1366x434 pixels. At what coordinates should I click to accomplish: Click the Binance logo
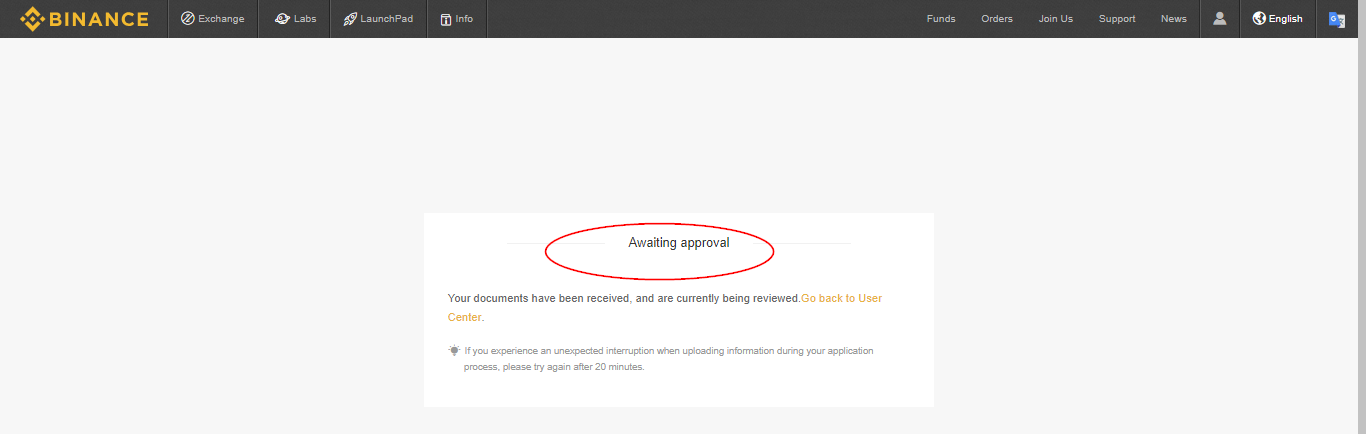(x=84, y=19)
